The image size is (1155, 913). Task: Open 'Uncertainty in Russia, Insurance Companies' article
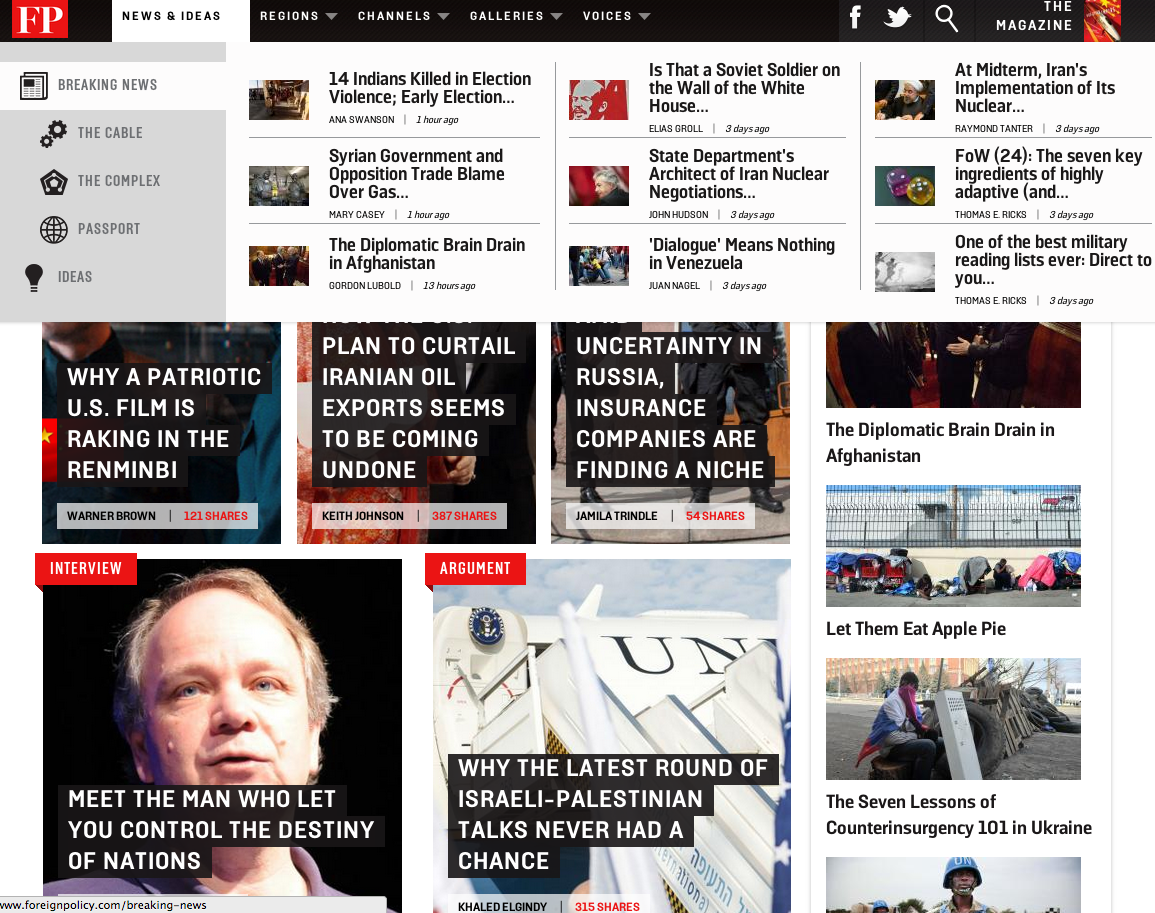[x=670, y=407]
